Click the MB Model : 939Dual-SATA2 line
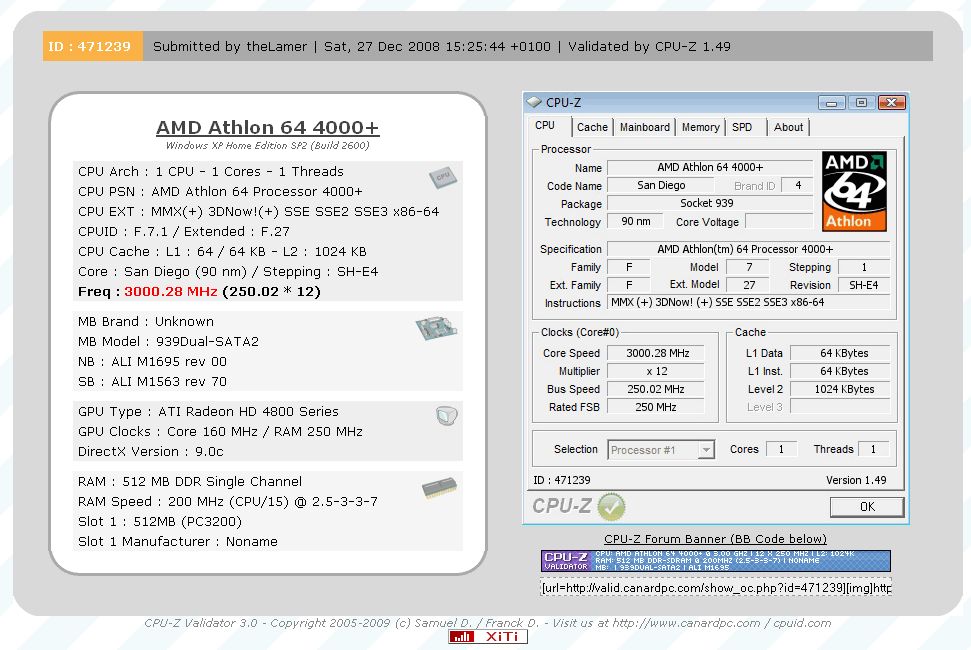 (168, 341)
